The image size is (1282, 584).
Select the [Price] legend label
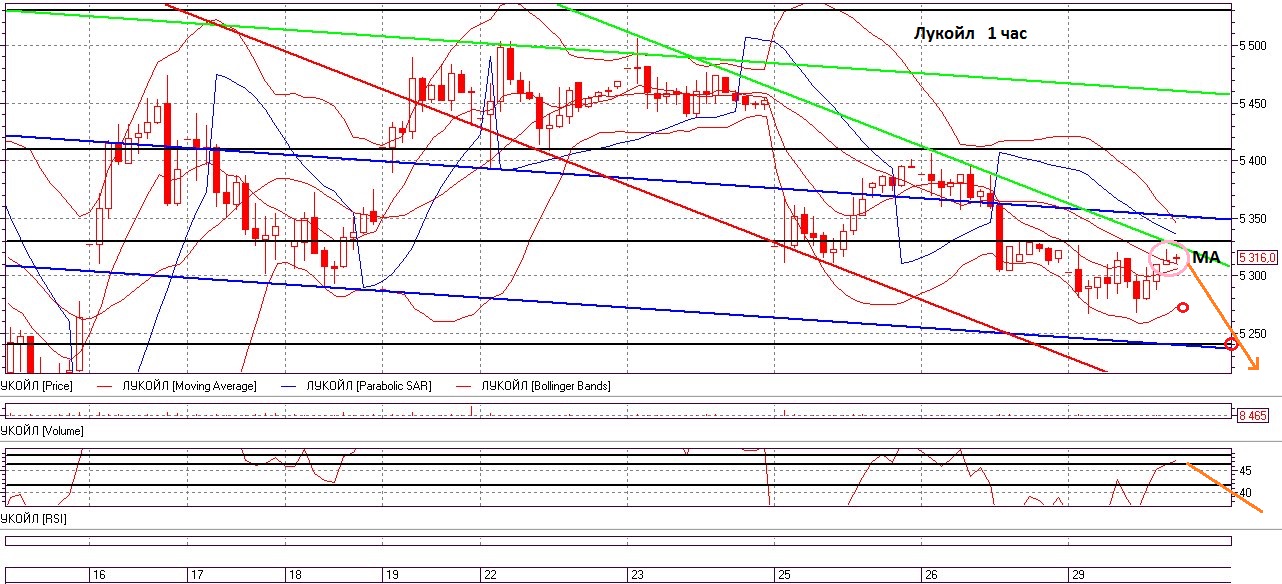[37, 386]
